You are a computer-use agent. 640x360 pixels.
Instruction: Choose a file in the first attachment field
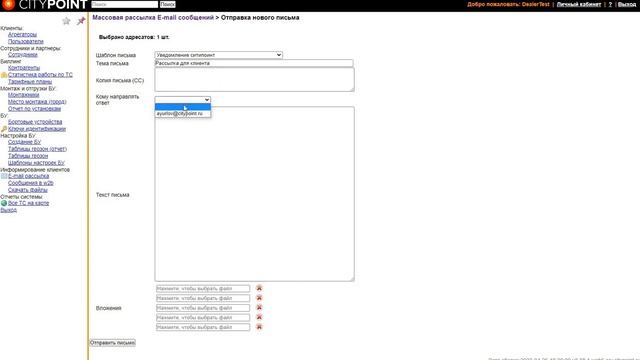tap(202, 289)
